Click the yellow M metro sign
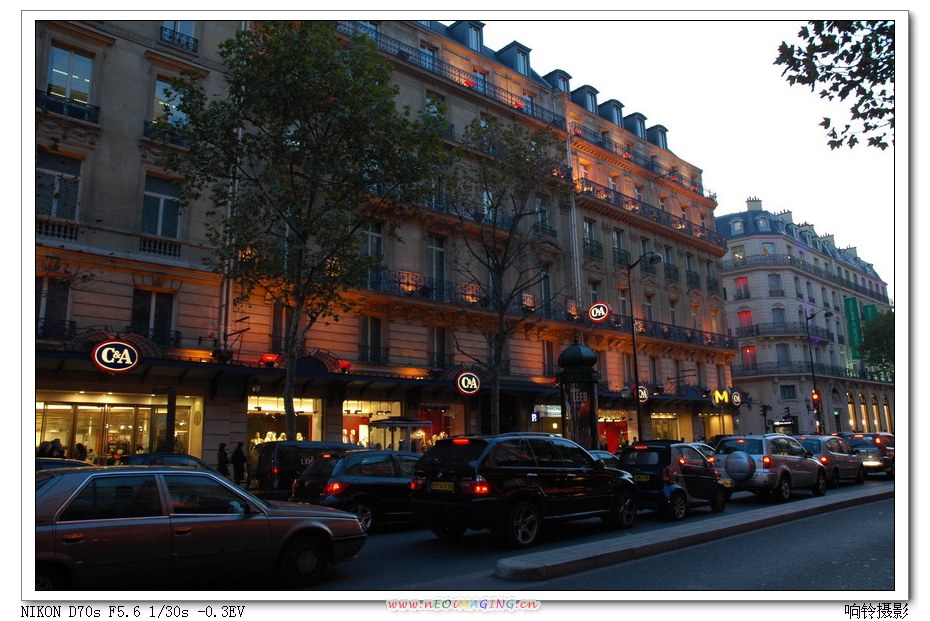 coord(720,397)
